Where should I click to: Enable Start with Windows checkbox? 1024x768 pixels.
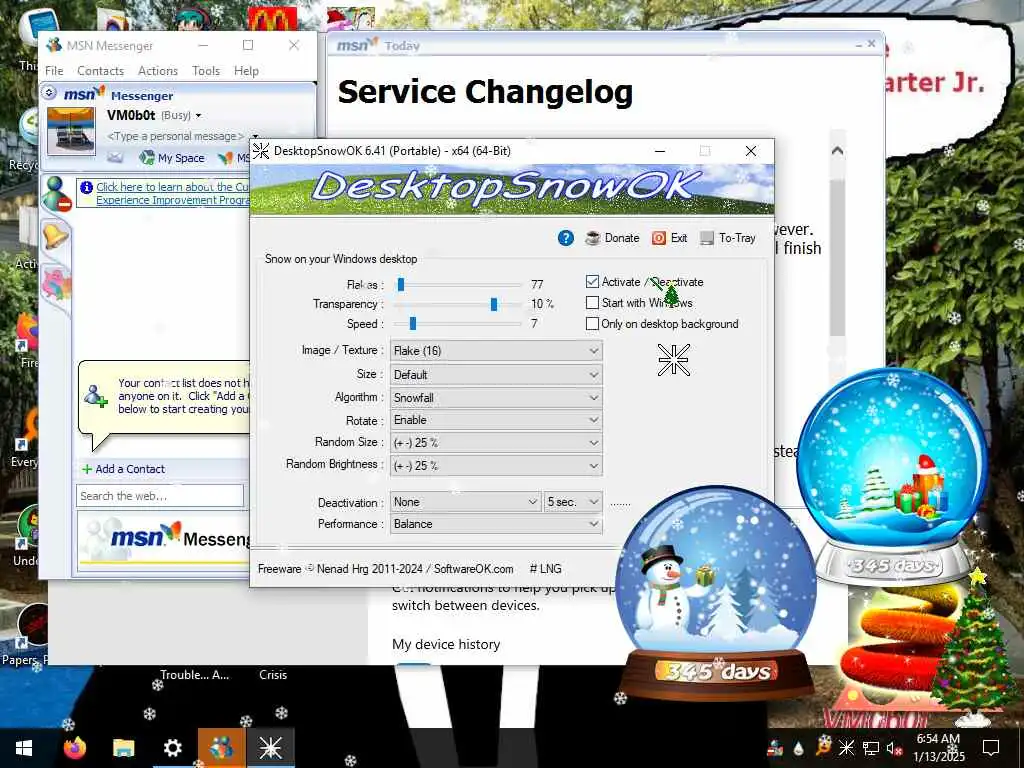[592, 302]
